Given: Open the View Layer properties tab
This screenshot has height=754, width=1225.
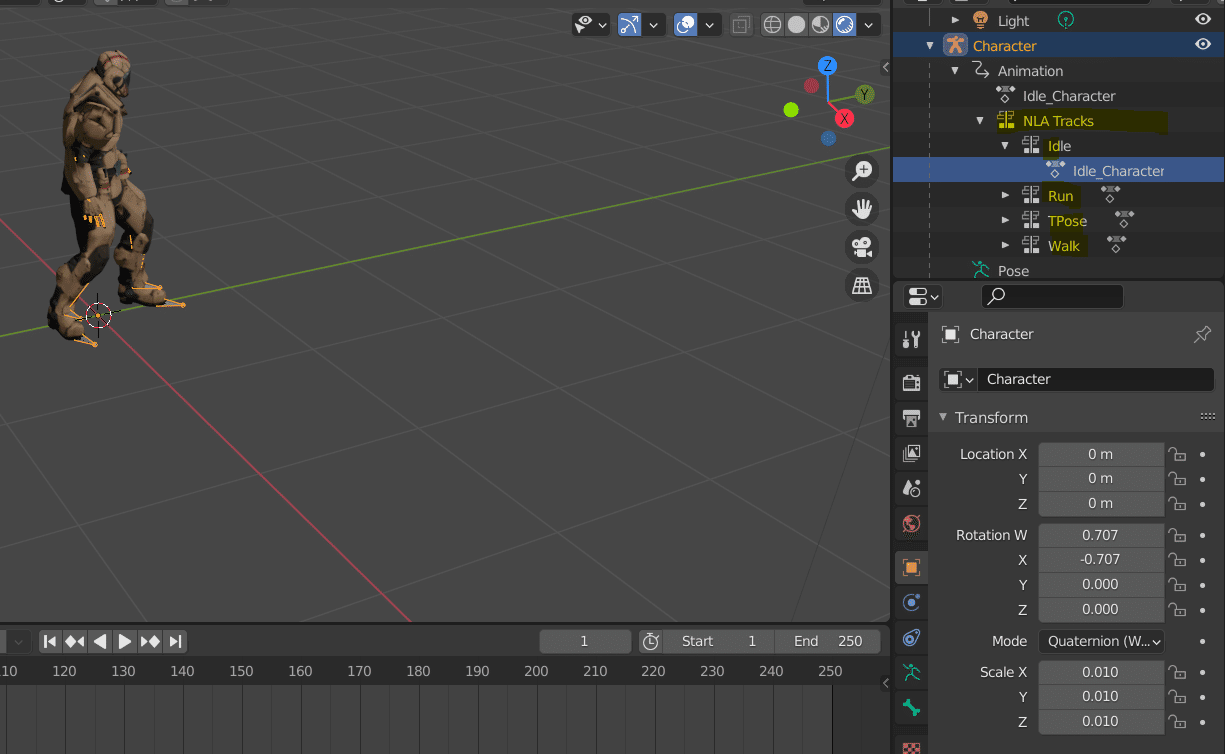Looking at the screenshot, I should 911,453.
